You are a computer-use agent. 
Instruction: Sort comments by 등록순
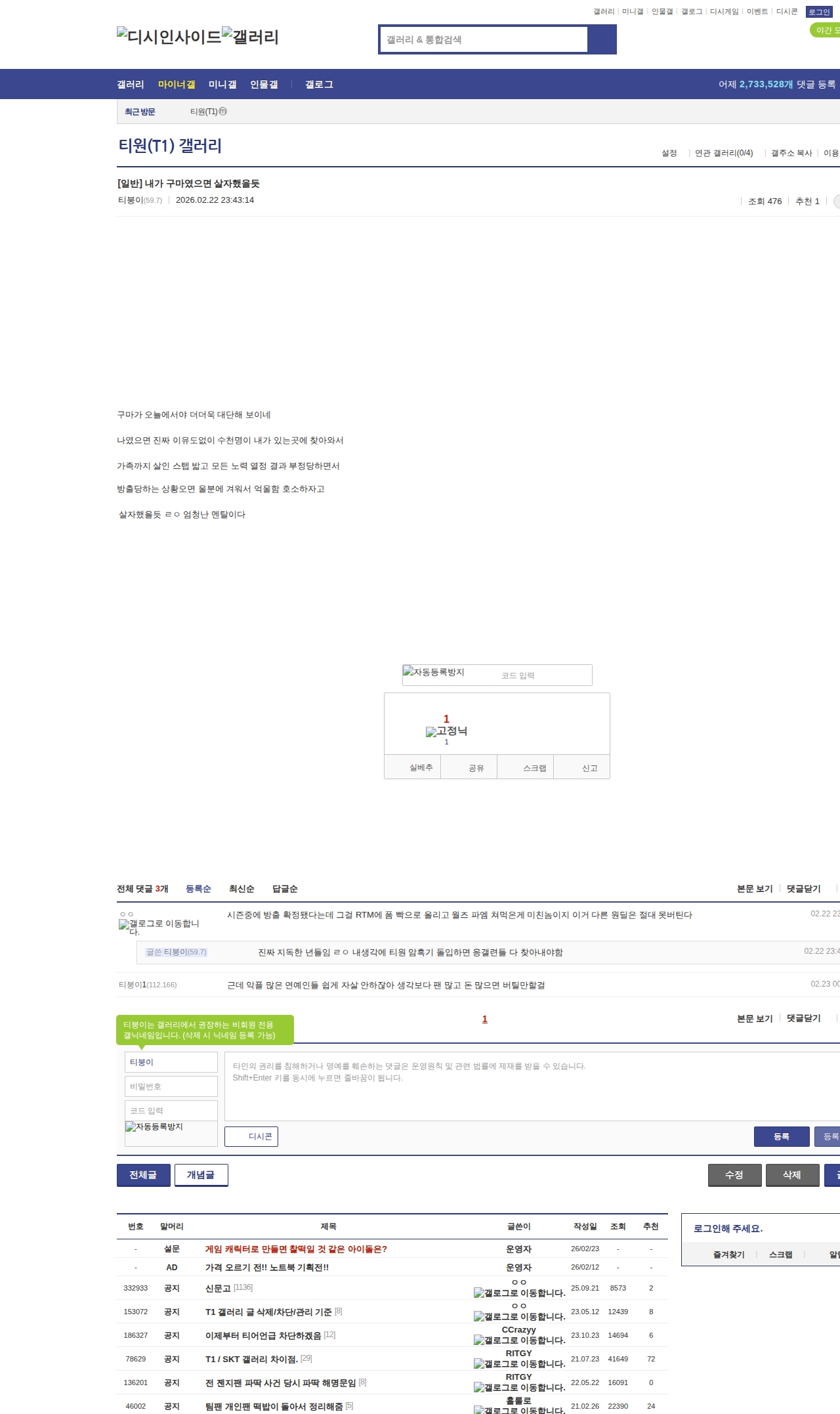point(198,889)
